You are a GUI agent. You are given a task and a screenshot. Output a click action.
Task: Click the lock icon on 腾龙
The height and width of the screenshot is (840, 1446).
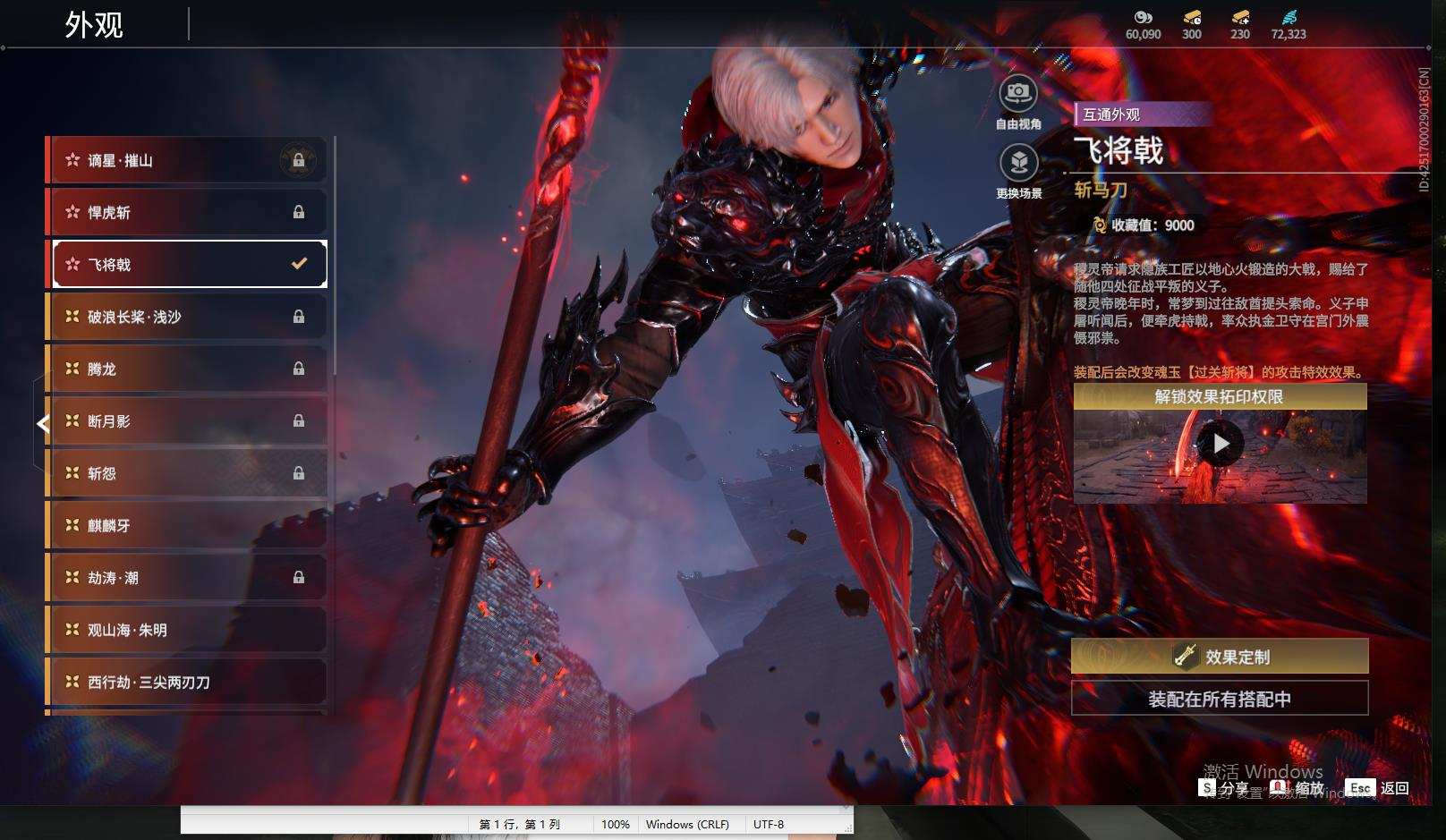click(299, 369)
